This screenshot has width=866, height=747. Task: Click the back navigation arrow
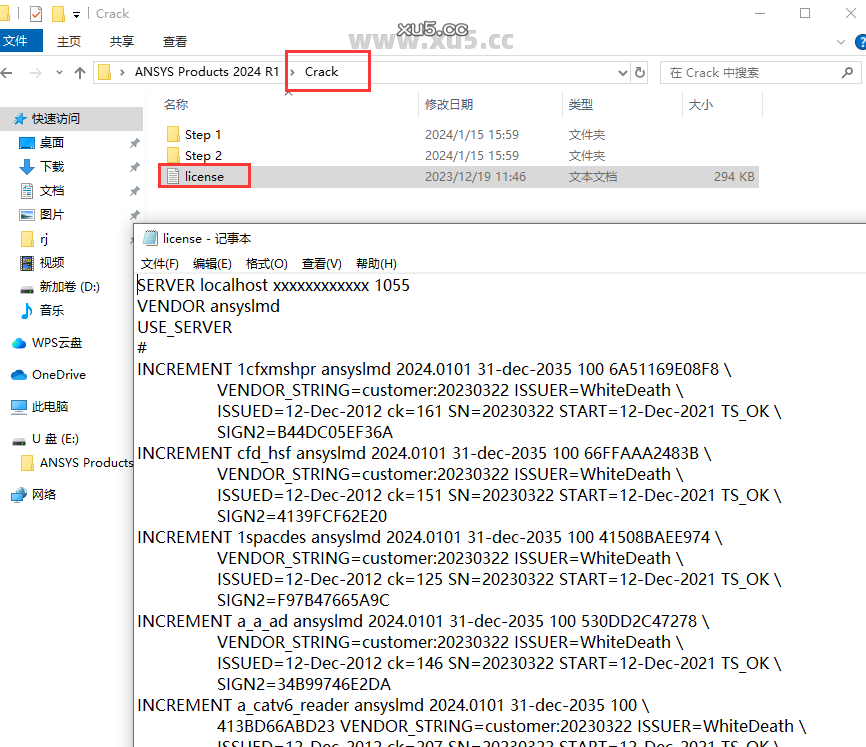pos(10,72)
